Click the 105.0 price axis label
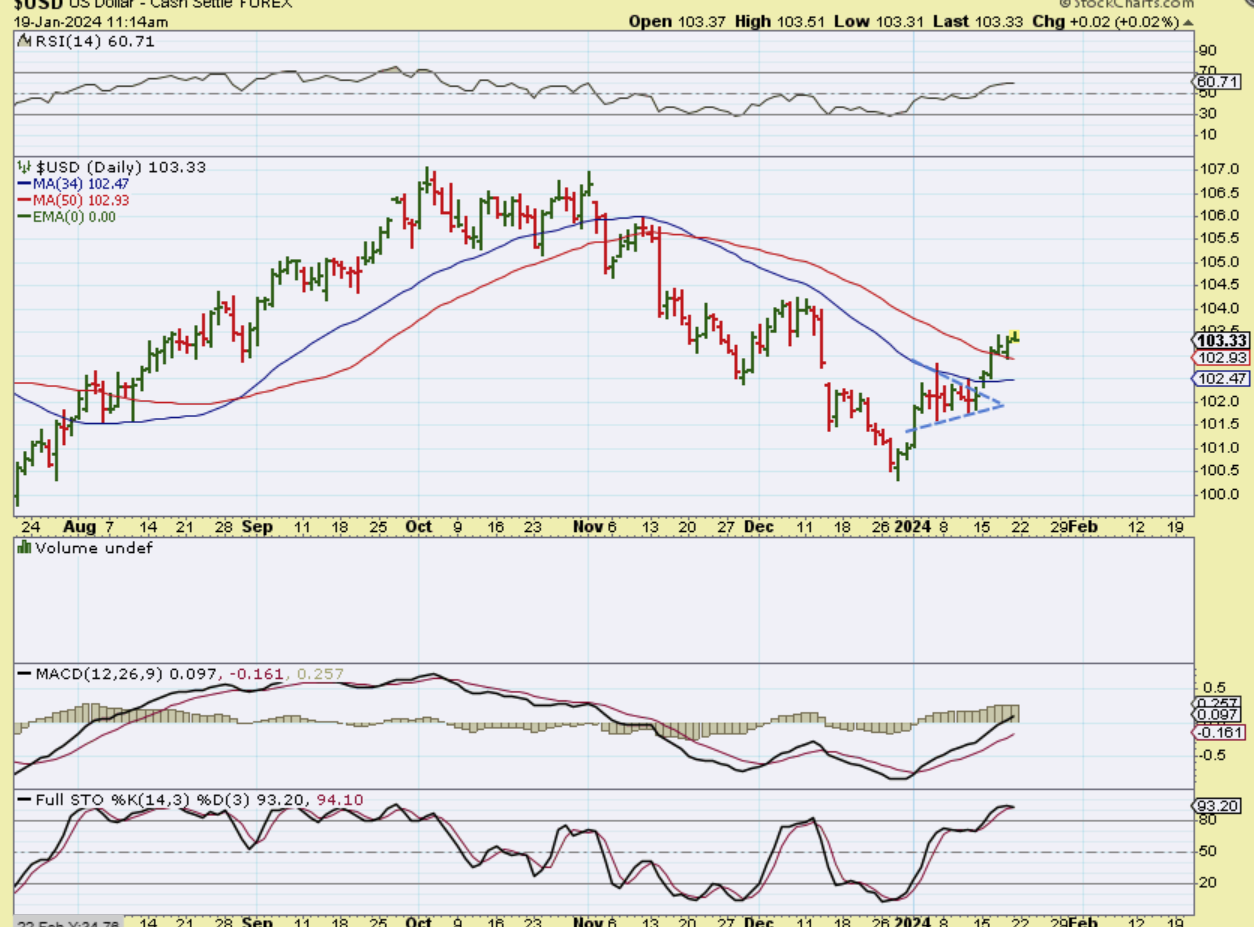The height and width of the screenshot is (927, 1254). click(x=1222, y=262)
